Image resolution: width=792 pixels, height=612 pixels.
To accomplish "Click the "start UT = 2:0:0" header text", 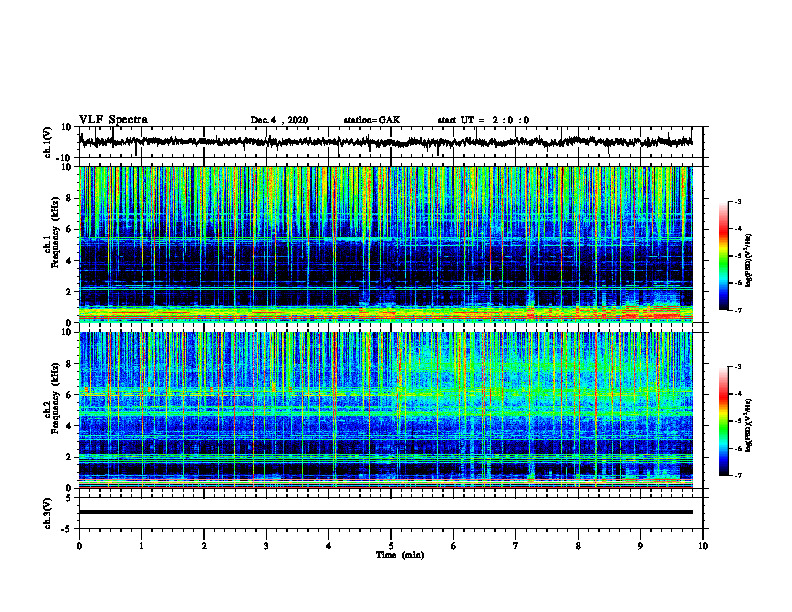I will (483, 120).
